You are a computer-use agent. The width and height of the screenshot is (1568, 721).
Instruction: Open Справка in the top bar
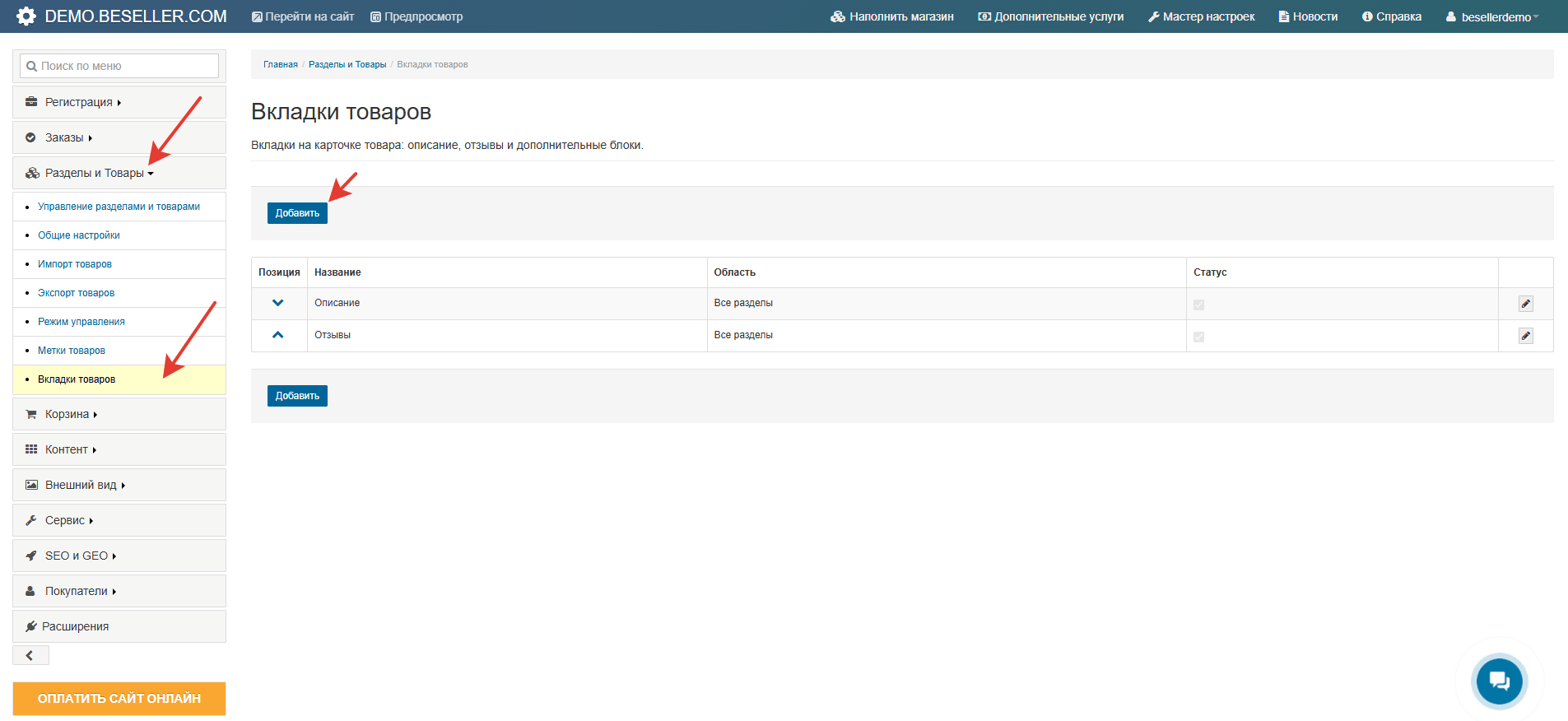pyautogui.click(x=1392, y=16)
